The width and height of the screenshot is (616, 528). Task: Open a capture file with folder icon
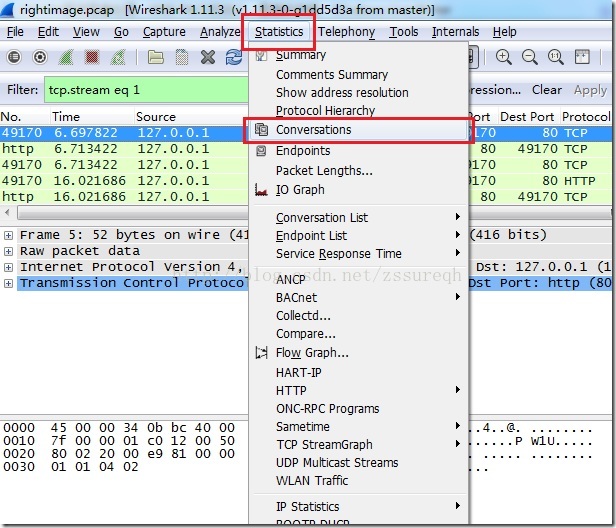coord(156,57)
